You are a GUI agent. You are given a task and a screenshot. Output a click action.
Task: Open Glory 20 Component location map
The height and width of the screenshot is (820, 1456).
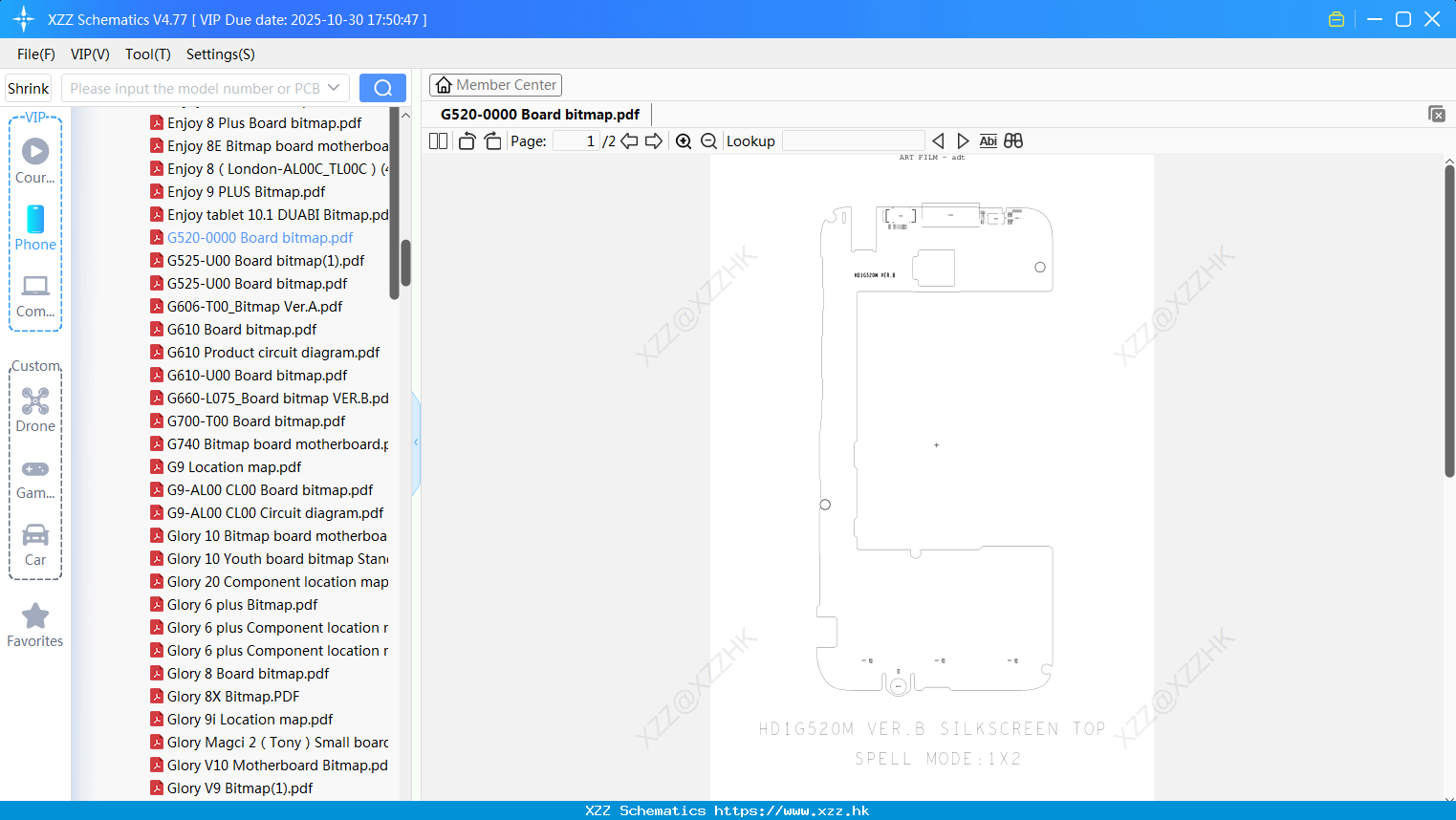[277, 582]
